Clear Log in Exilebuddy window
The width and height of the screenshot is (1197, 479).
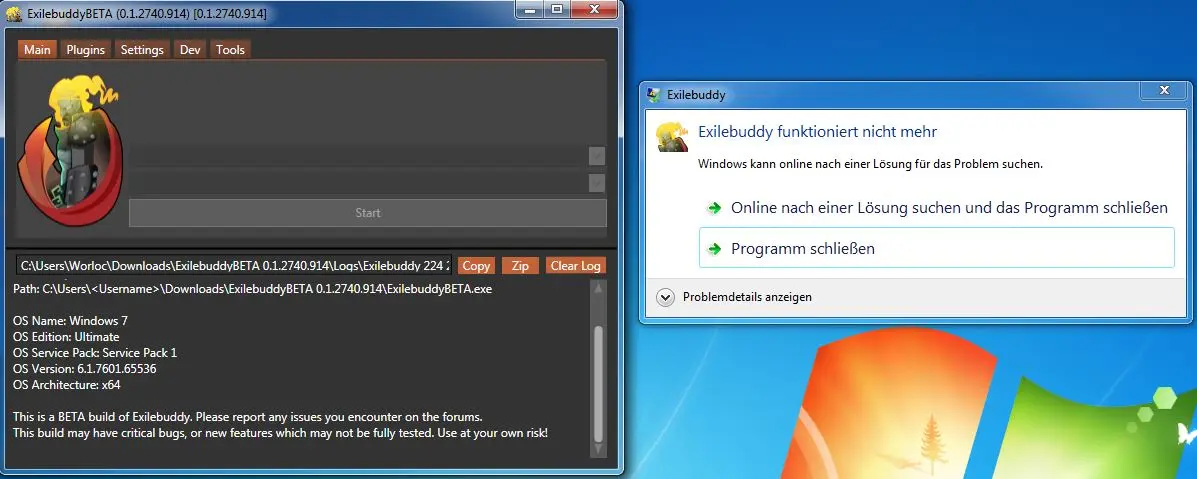576,266
